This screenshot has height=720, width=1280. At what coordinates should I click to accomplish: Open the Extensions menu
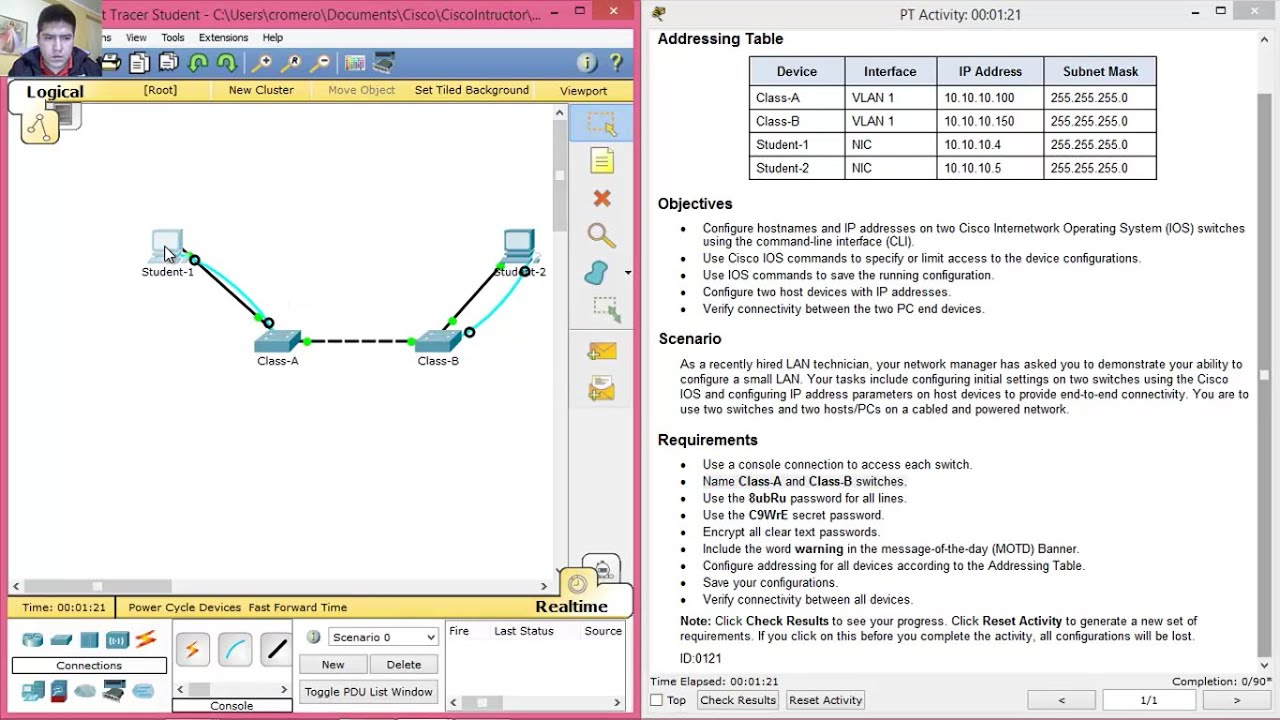[223, 38]
